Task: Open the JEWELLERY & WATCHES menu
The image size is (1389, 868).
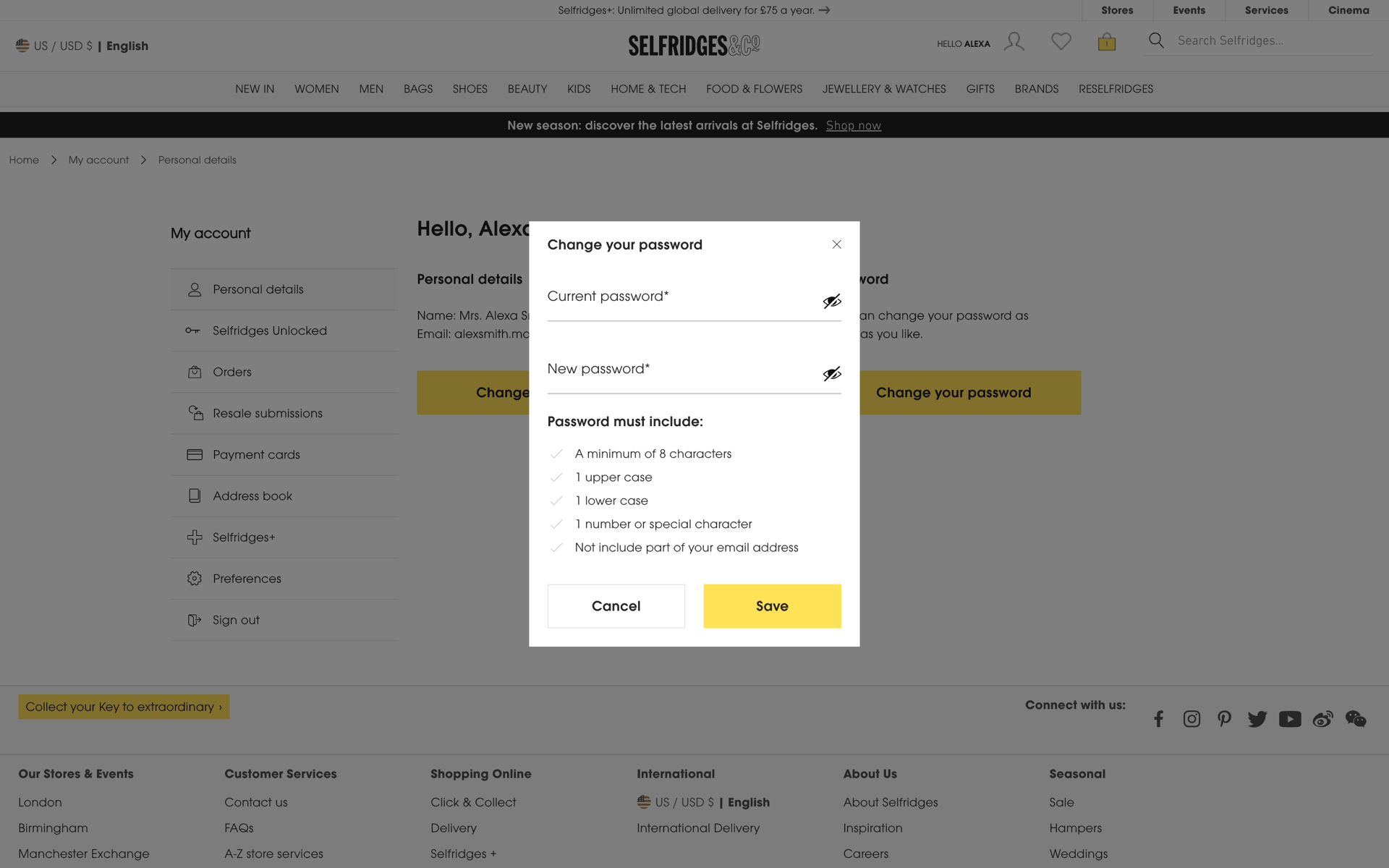Action: 884,89
